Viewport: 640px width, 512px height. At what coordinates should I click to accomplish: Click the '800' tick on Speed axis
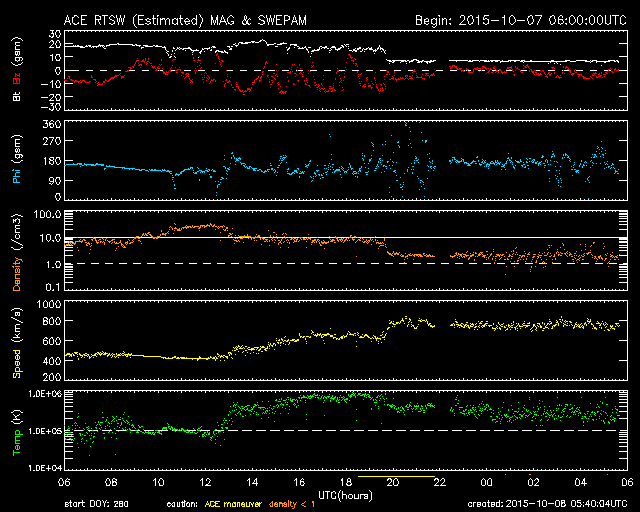coord(52,321)
